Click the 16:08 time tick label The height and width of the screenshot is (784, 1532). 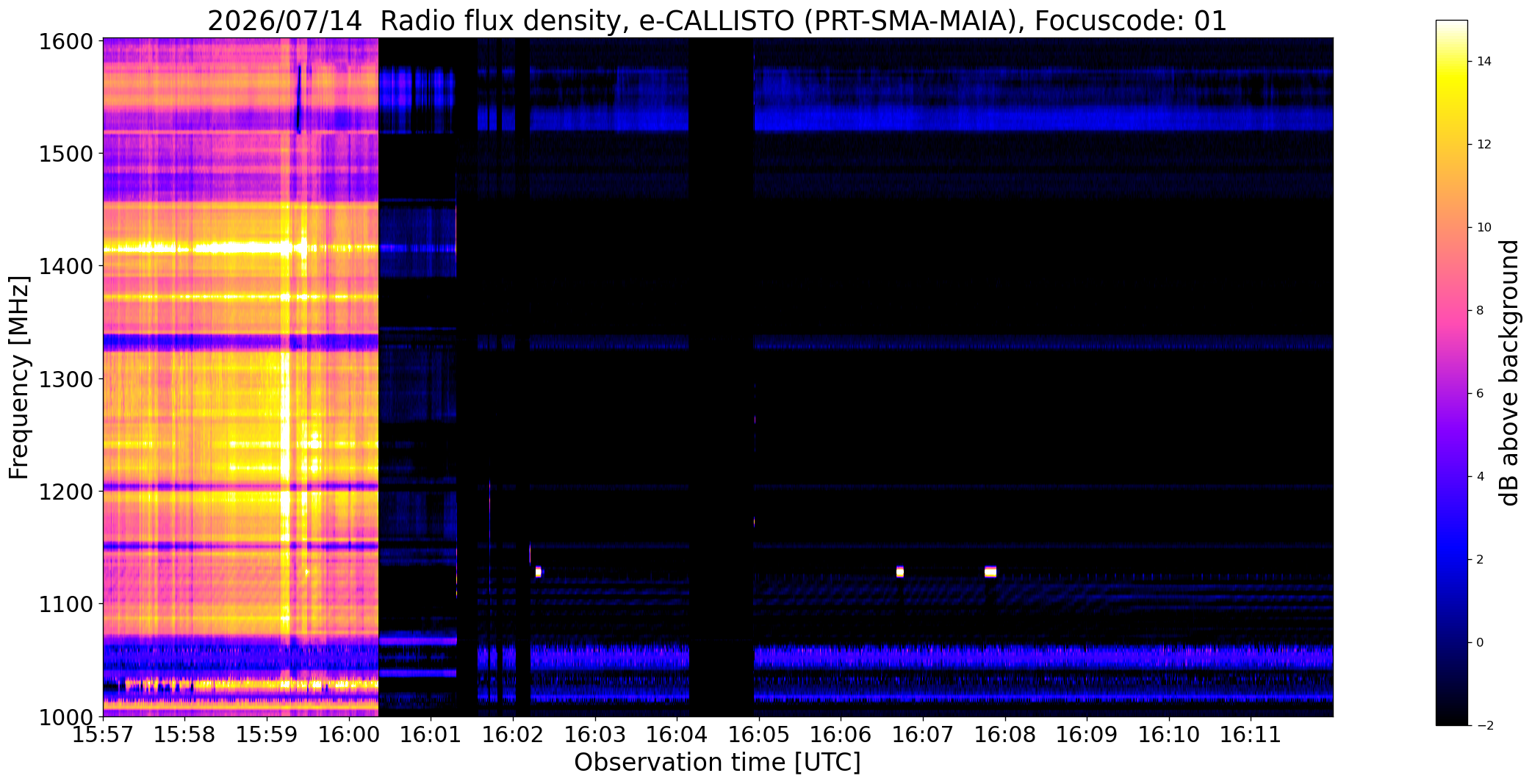point(1004,735)
